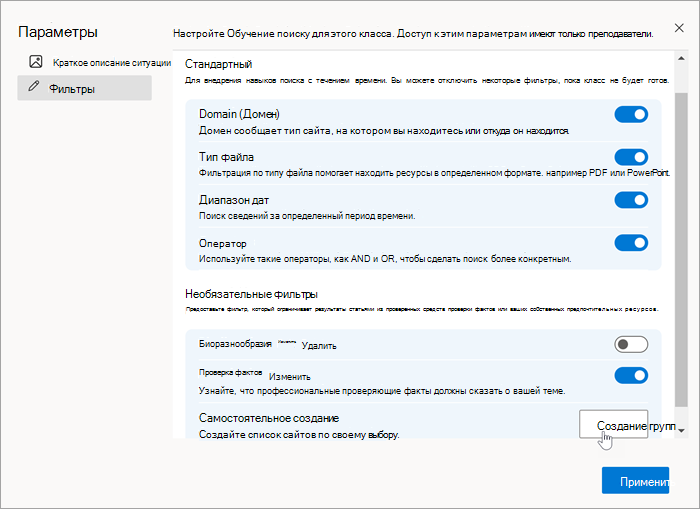Image resolution: width=700 pixels, height=509 pixels.
Task: Disable the Тип файла filter switch
Action: tap(631, 157)
